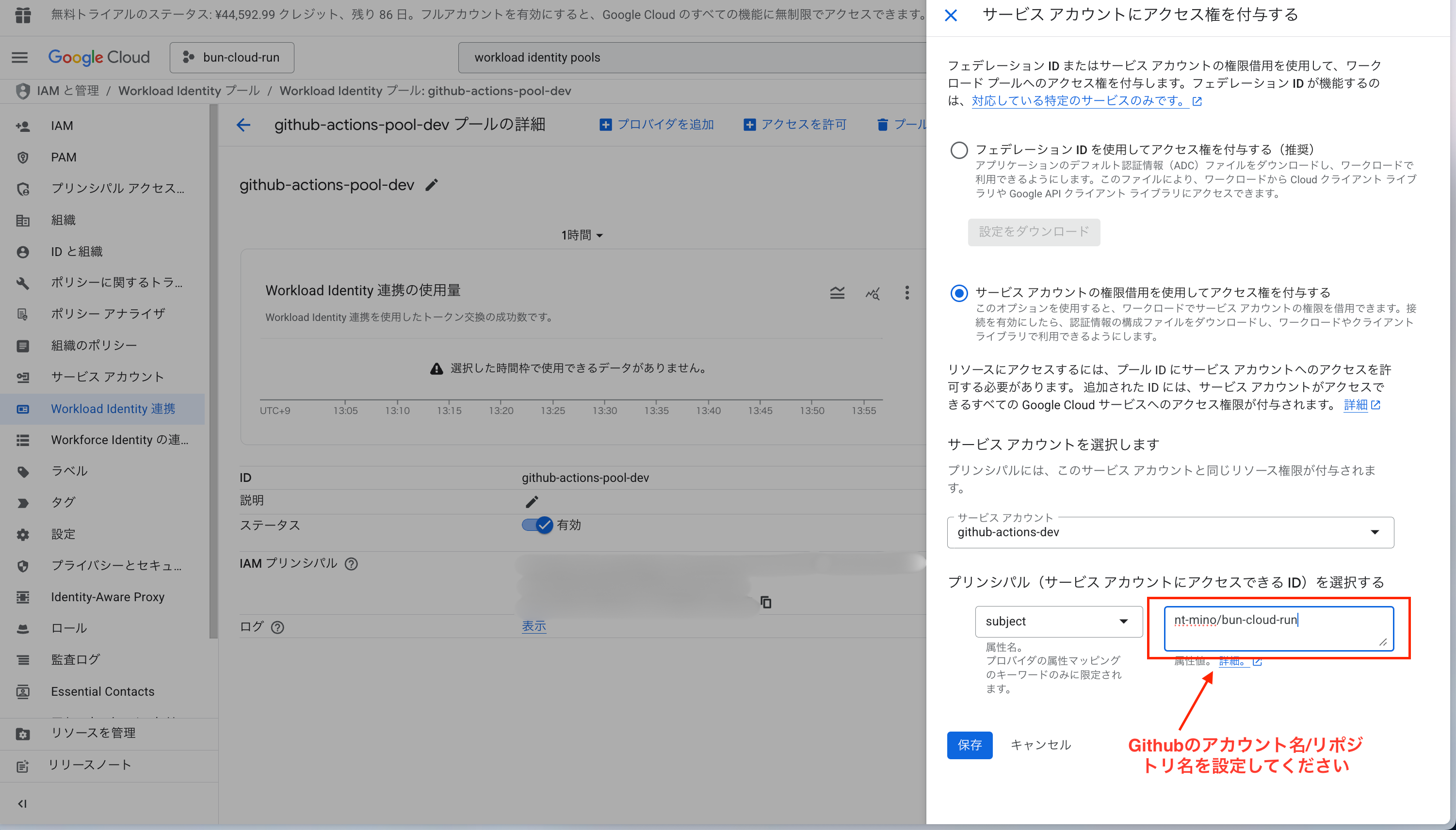Toggle the chart legend icon

(837, 293)
